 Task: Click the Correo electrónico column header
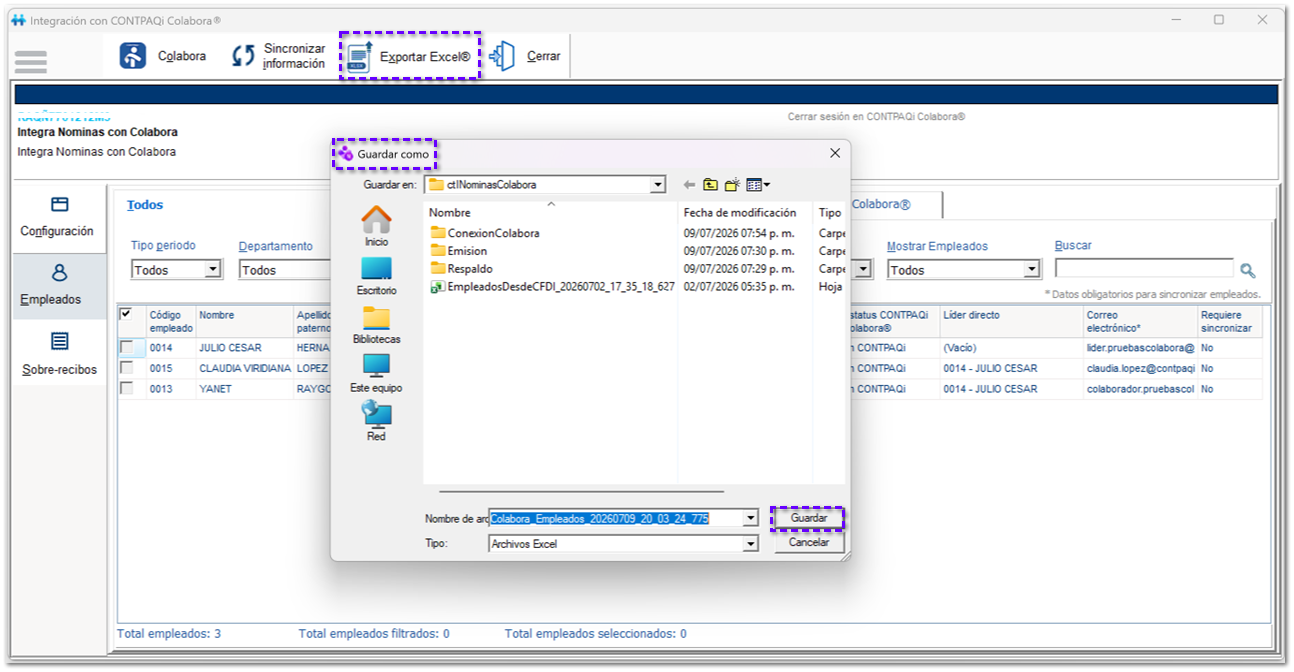tap(1140, 321)
